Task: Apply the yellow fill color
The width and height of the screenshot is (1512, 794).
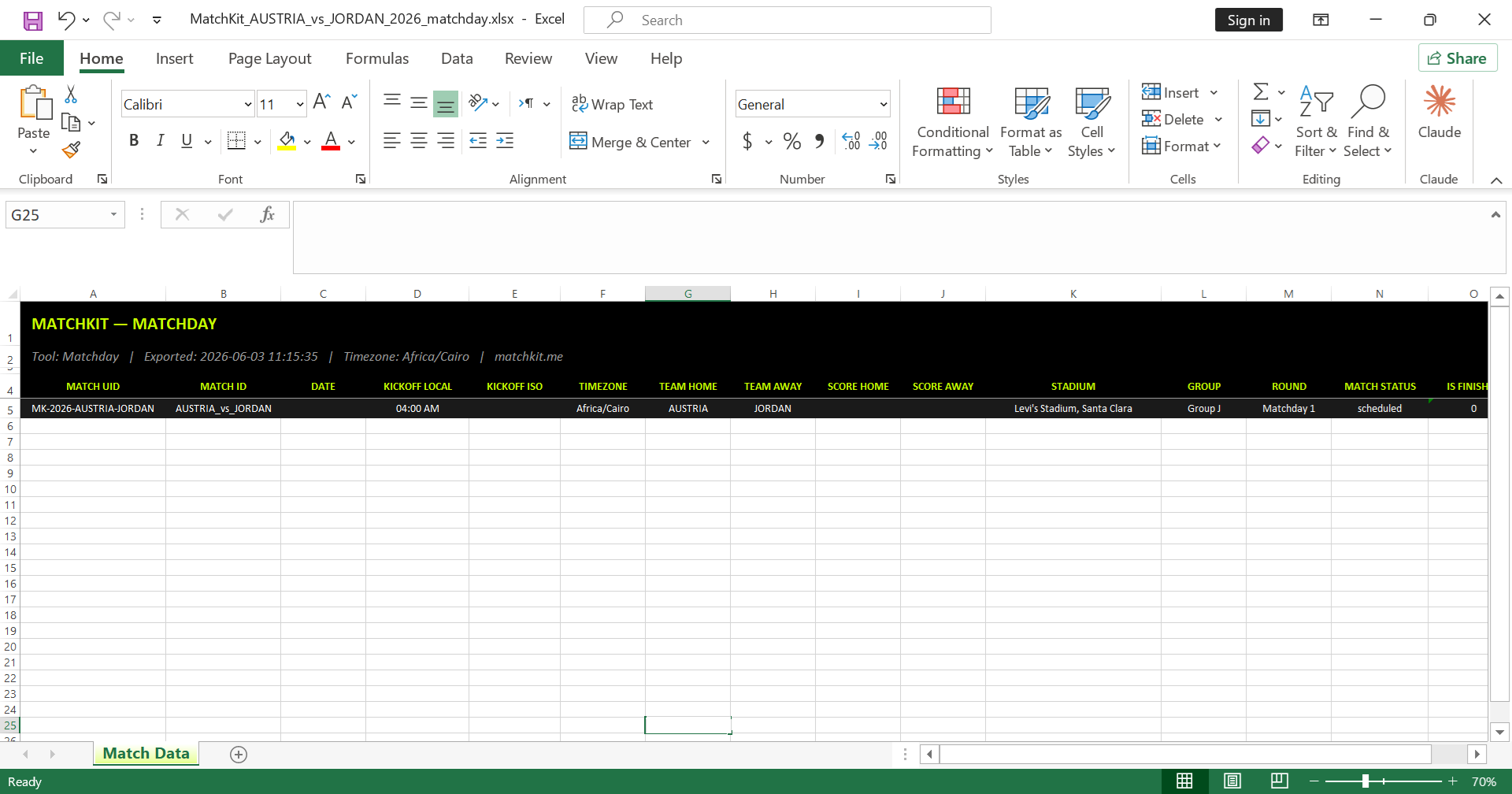Action: tap(287, 141)
